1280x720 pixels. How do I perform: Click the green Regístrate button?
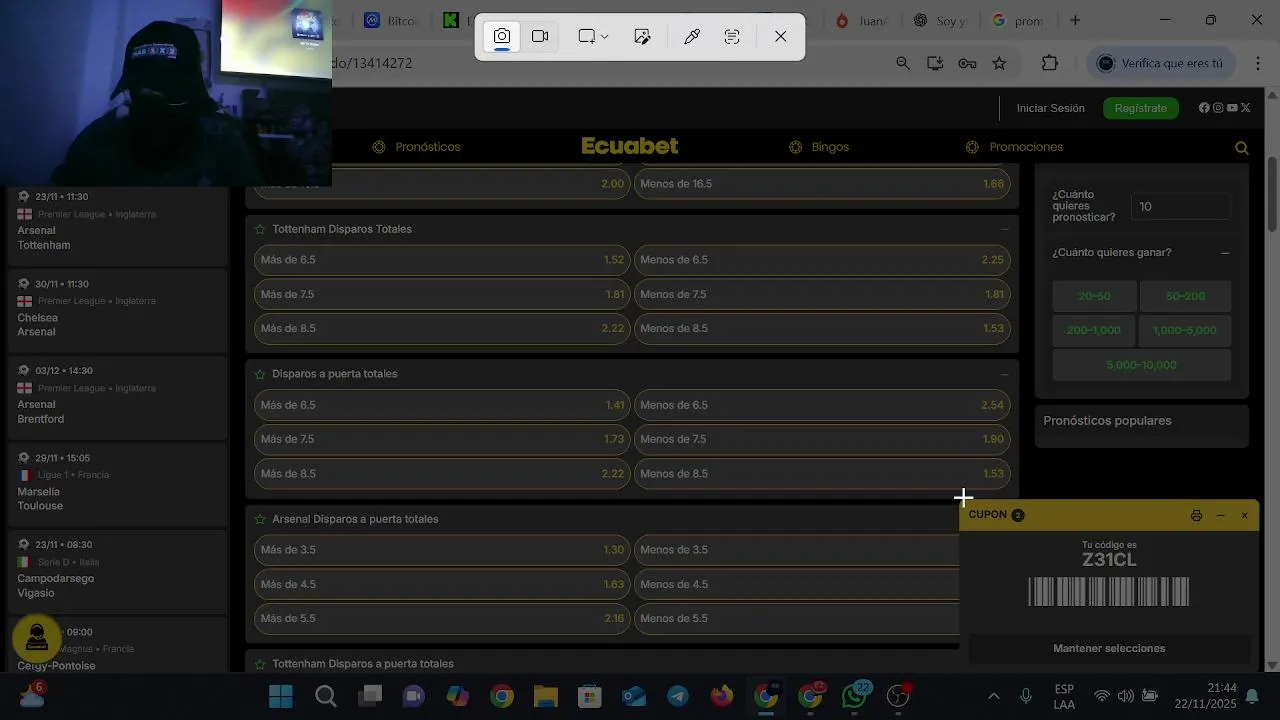click(1140, 108)
